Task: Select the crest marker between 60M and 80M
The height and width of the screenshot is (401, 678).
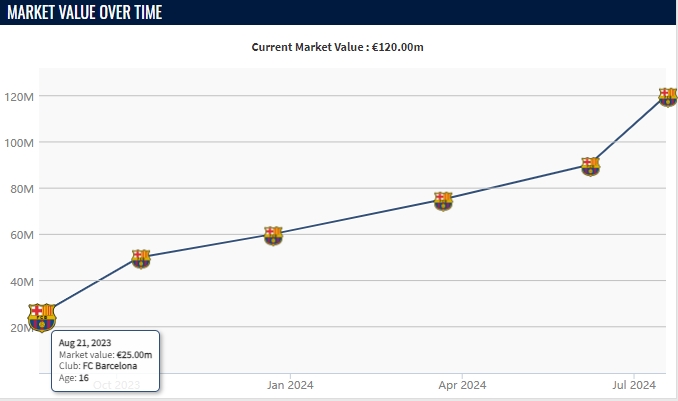Action: click(443, 200)
